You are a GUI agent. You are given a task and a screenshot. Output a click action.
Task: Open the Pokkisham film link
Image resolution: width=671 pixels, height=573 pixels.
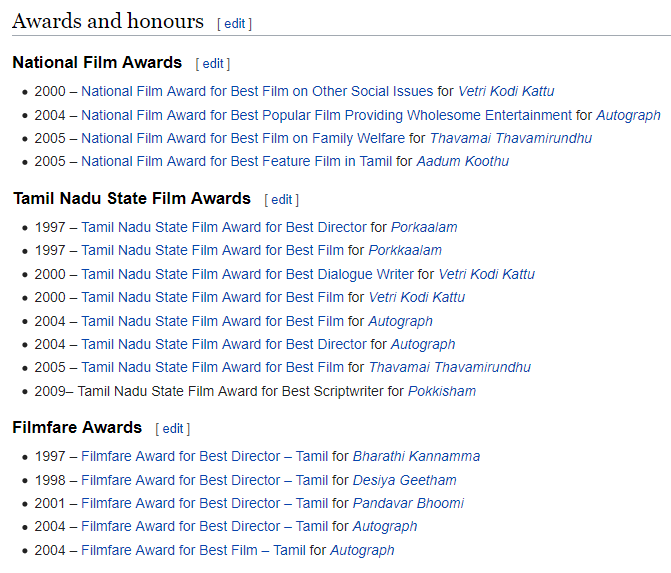[442, 392]
